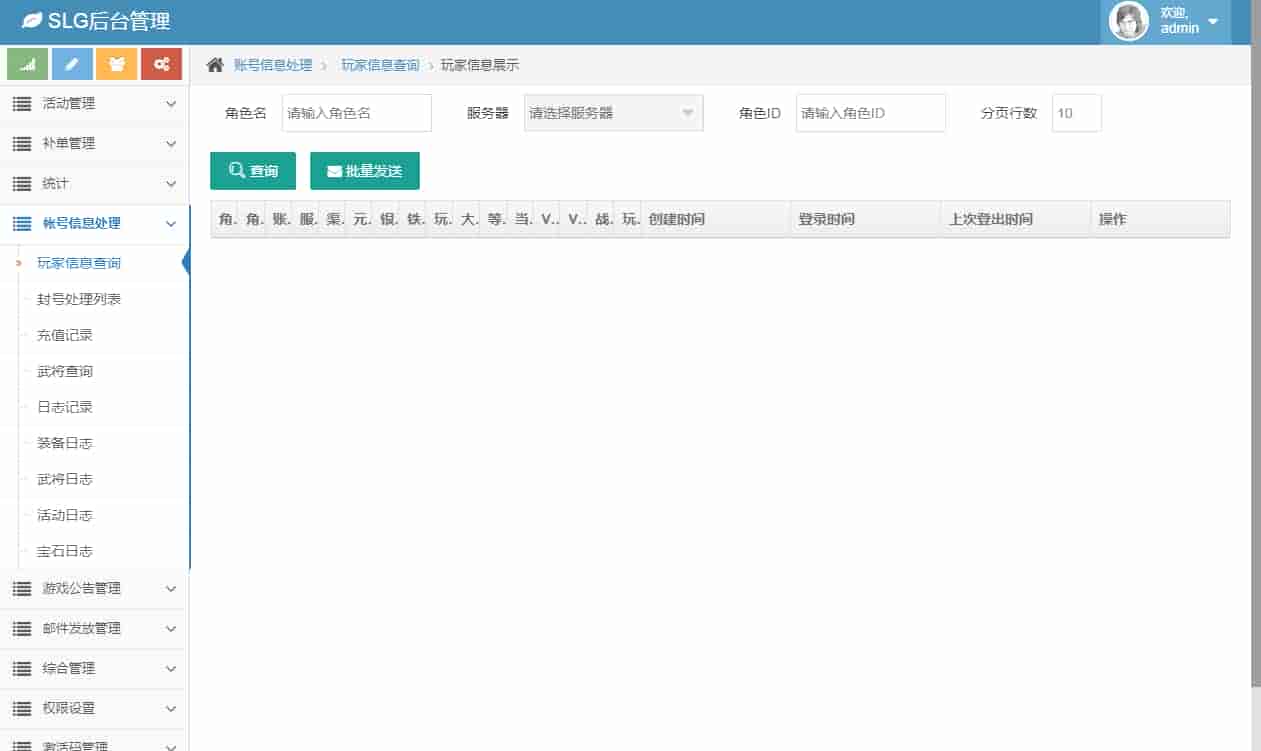Follow the 账号信息处理 breadcrumb link
Image resolution: width=1261 pixels, height=751 pixels.
tap(273, 65)
